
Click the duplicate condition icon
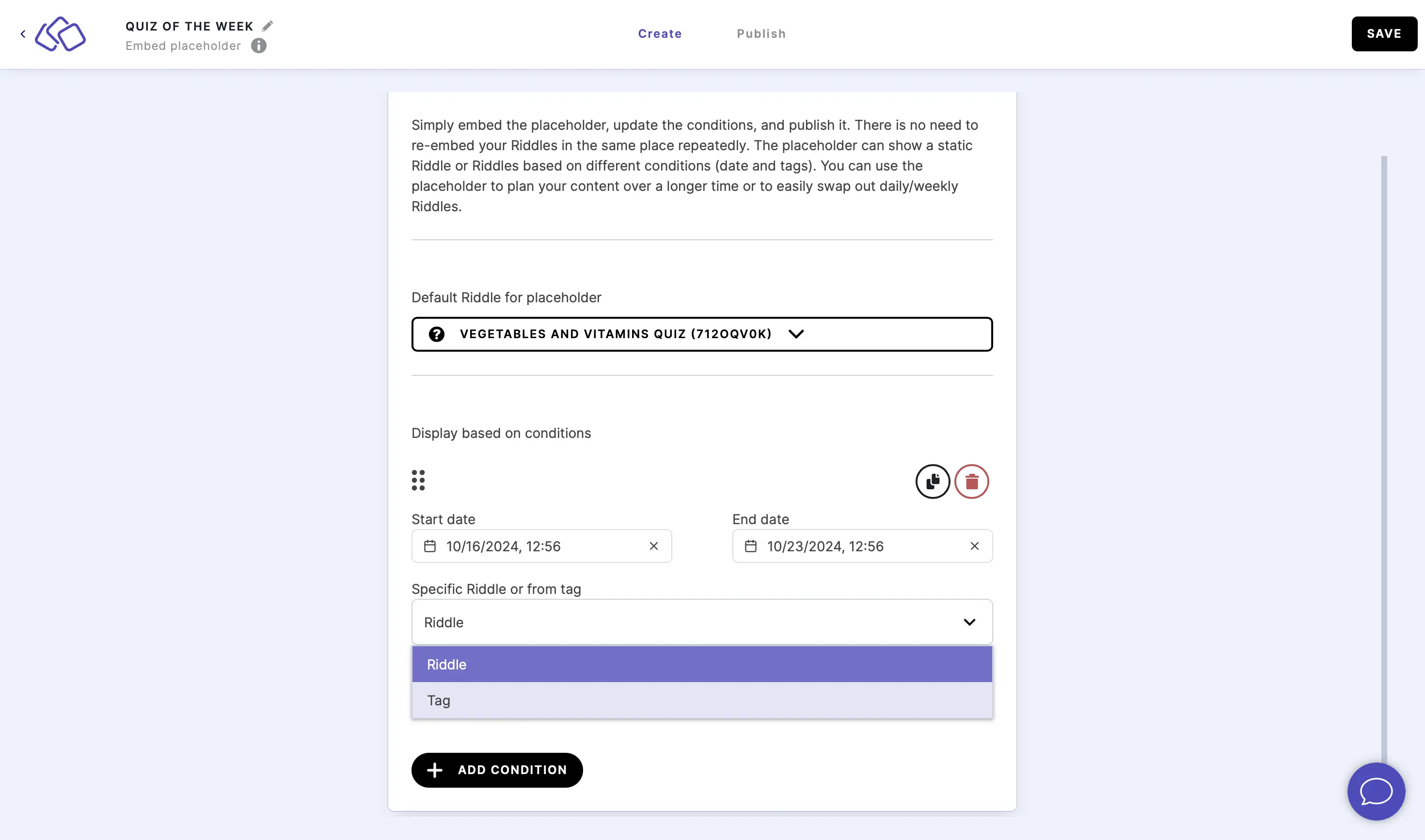pyautogui.click(x=931, y=481)
